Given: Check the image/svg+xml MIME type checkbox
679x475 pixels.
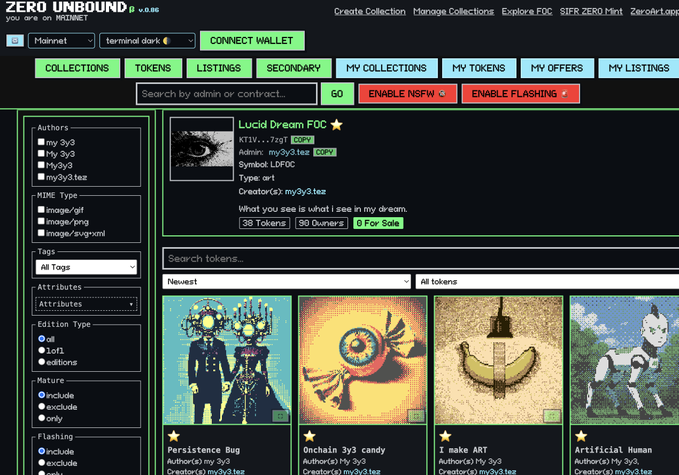Looking at the screenshot, I should pyautogui.click(x=41, y=233).
